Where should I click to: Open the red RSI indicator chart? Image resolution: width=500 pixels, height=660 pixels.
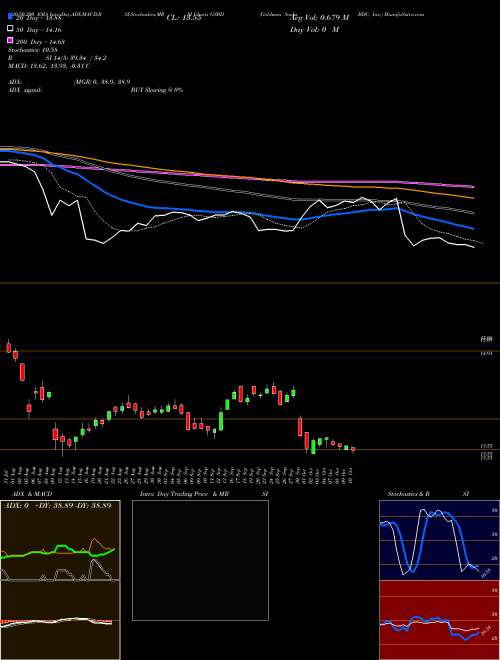[439, 620]
